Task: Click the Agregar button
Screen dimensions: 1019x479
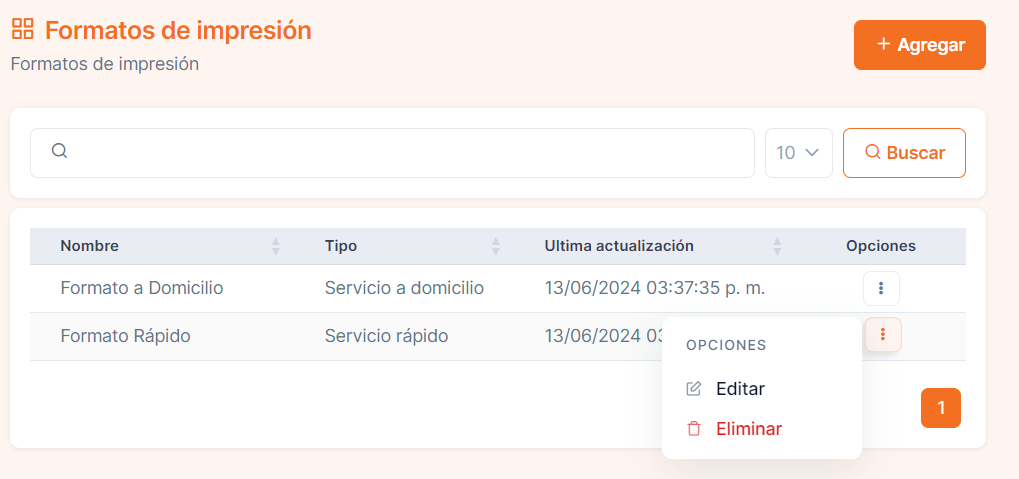Action: coord(920,45)
